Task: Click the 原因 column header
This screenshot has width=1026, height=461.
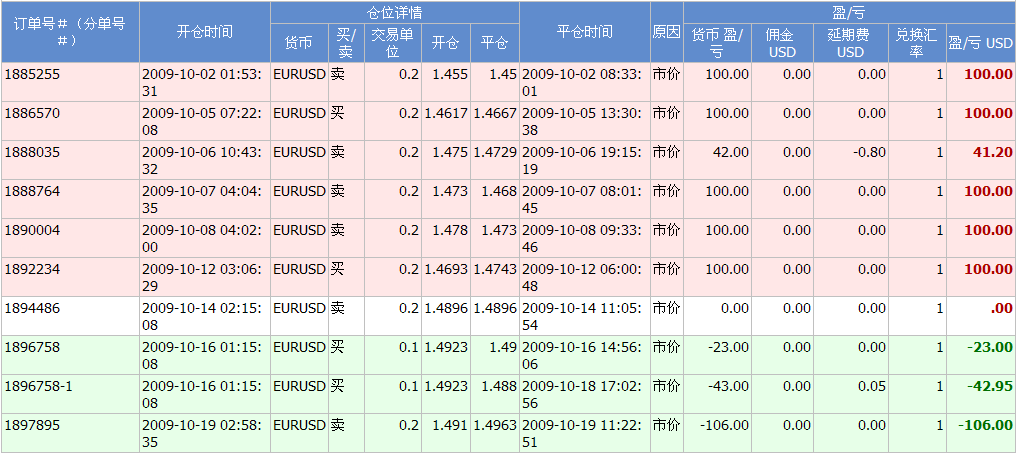Action: (x=666, y=32)
